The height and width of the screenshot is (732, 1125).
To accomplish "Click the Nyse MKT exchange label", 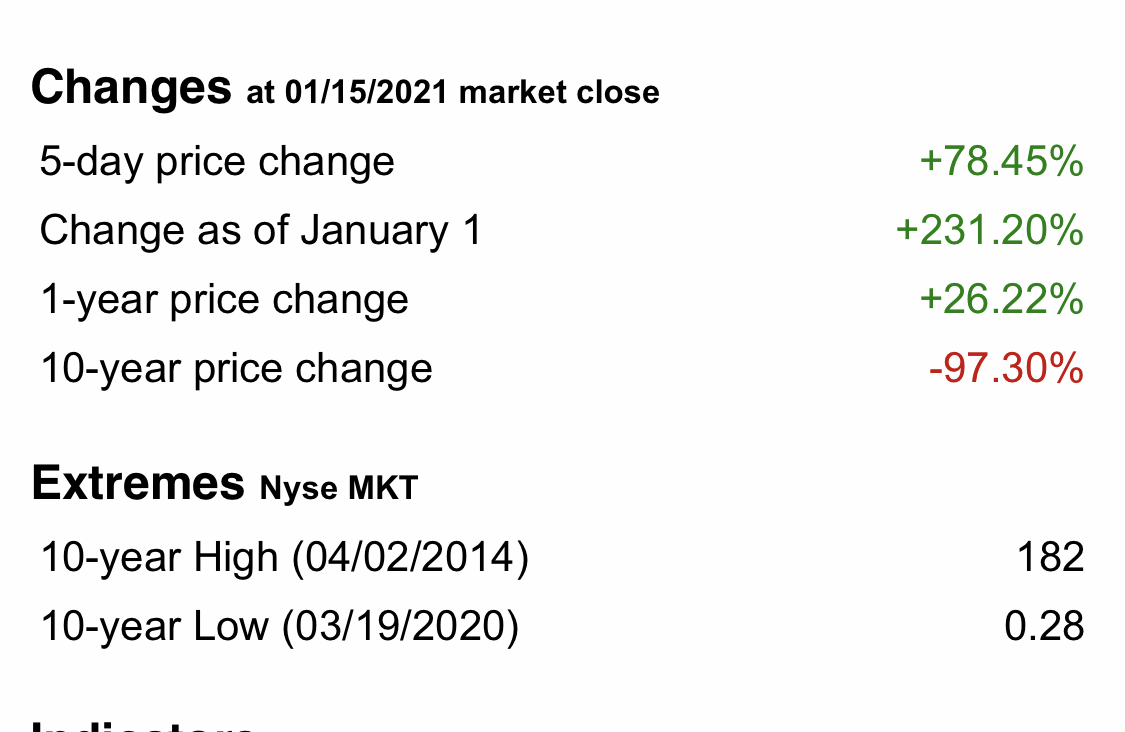I will tap(338, 489).
